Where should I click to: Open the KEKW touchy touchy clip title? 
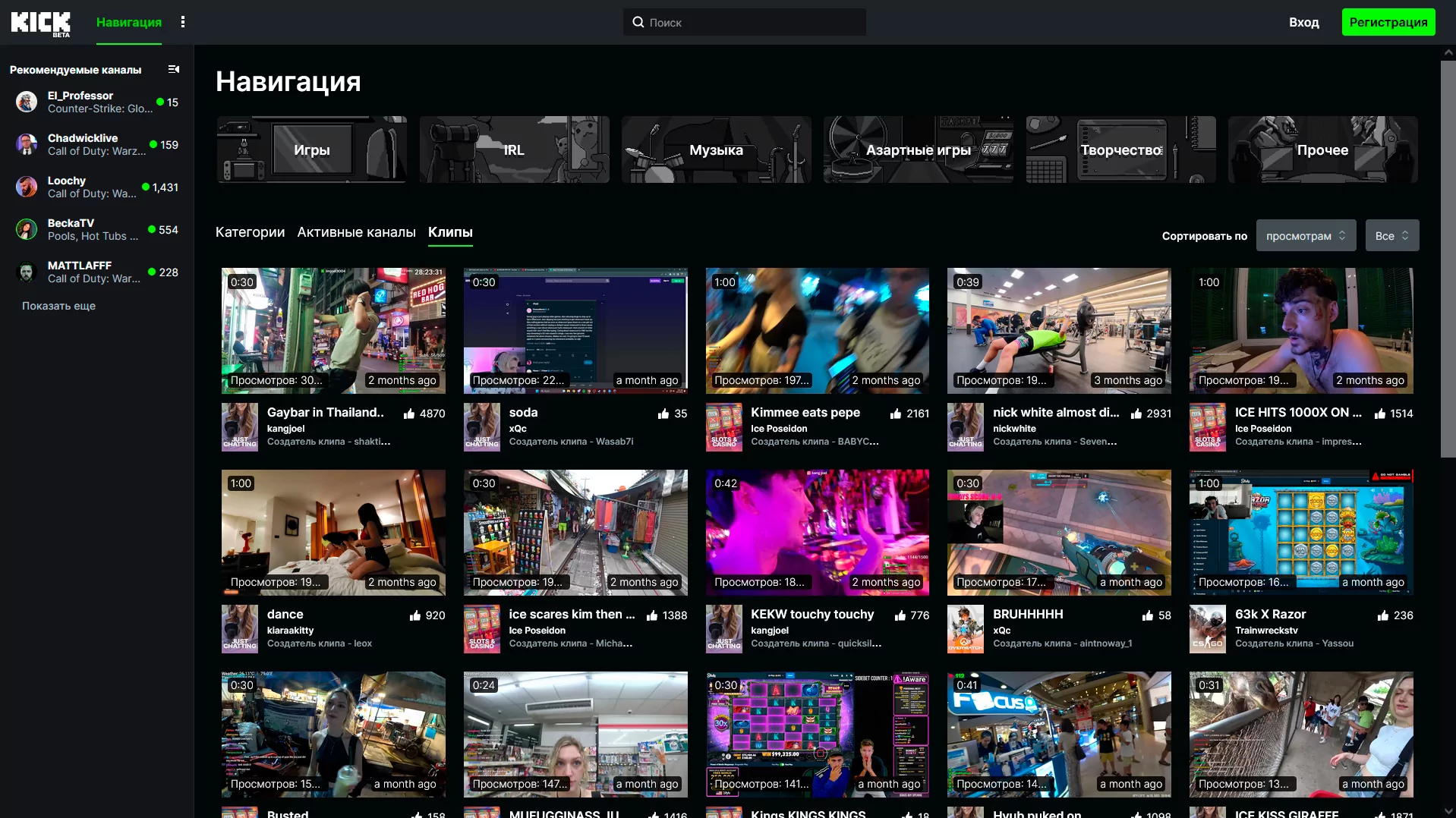812,615
